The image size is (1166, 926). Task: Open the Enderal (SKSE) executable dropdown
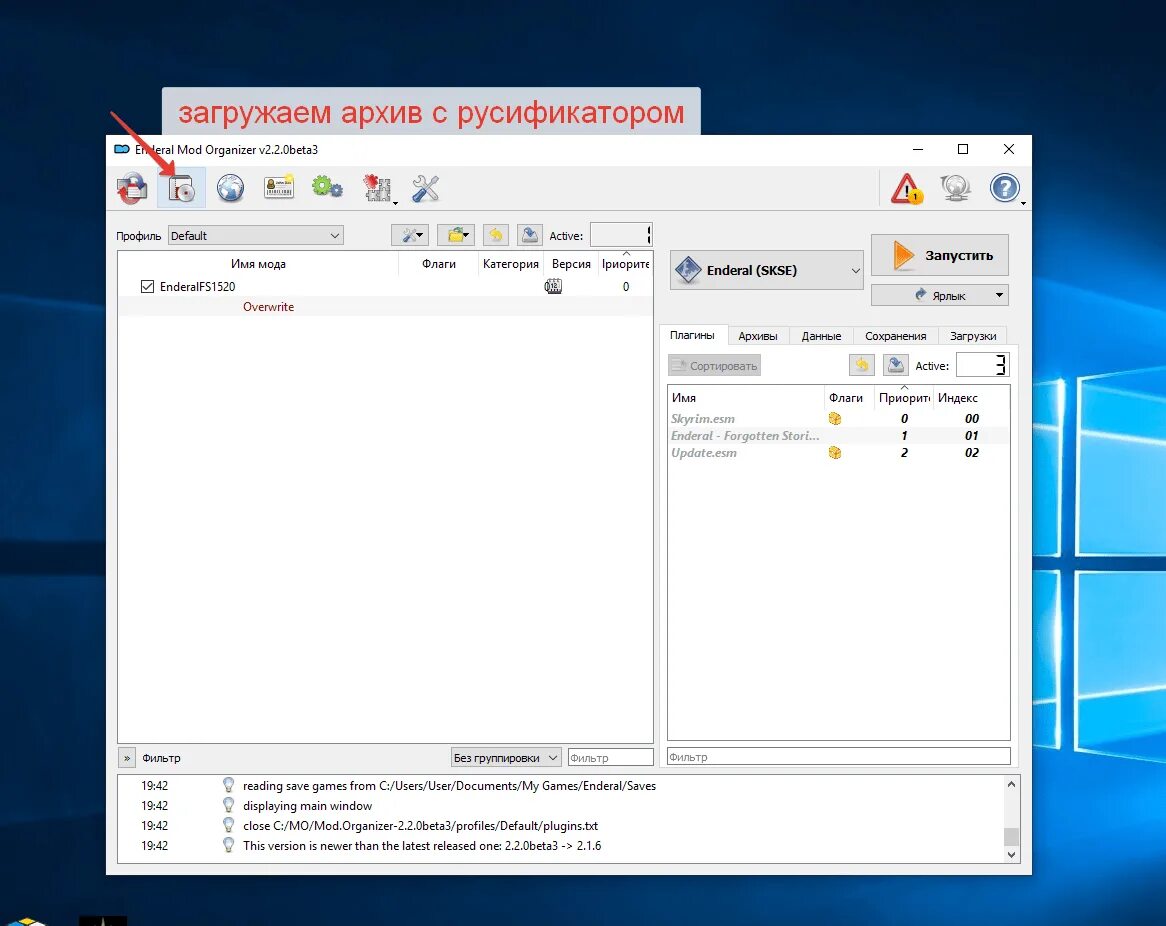[x=767, y=270]
